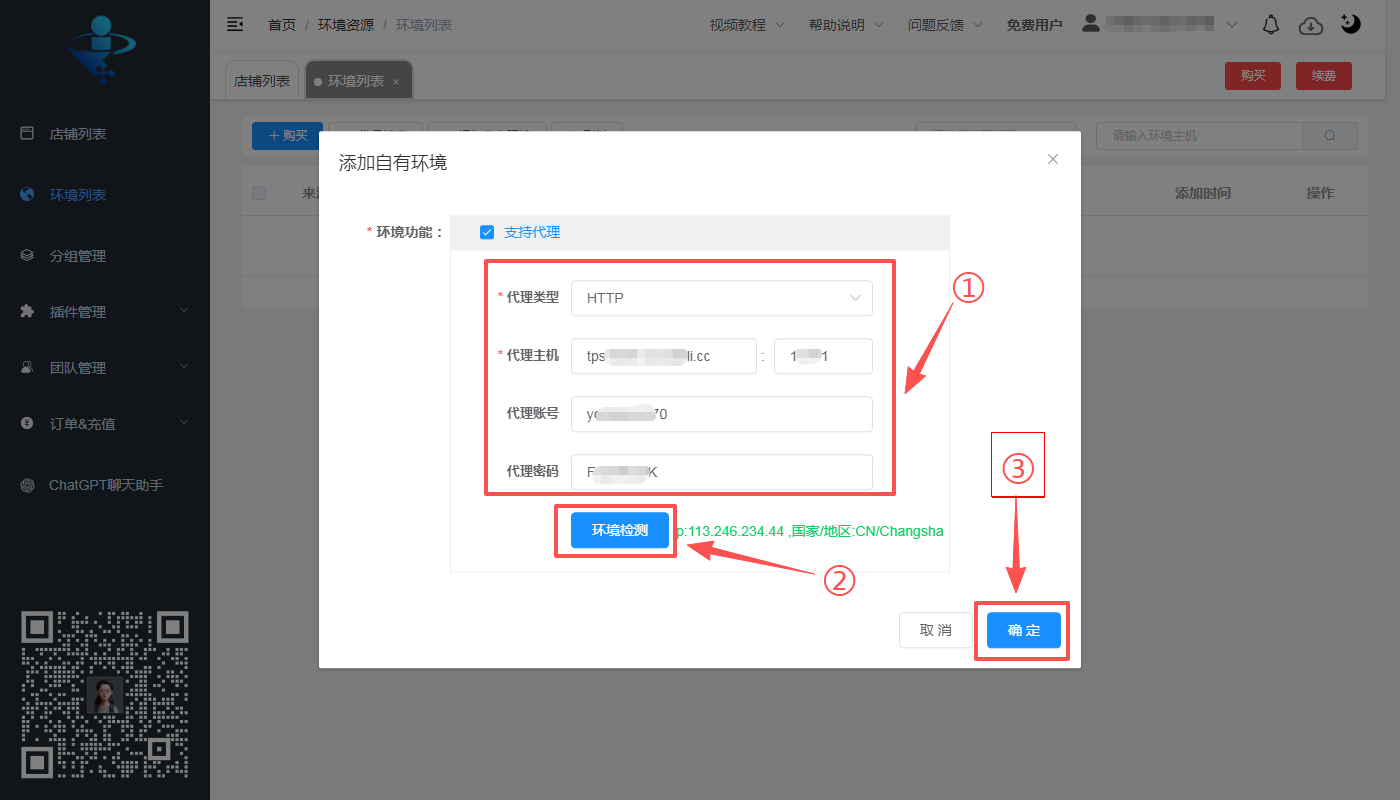Click the cloud download icon
1400x800 pixels.
pyautogui.click(x=1310, y=23)
